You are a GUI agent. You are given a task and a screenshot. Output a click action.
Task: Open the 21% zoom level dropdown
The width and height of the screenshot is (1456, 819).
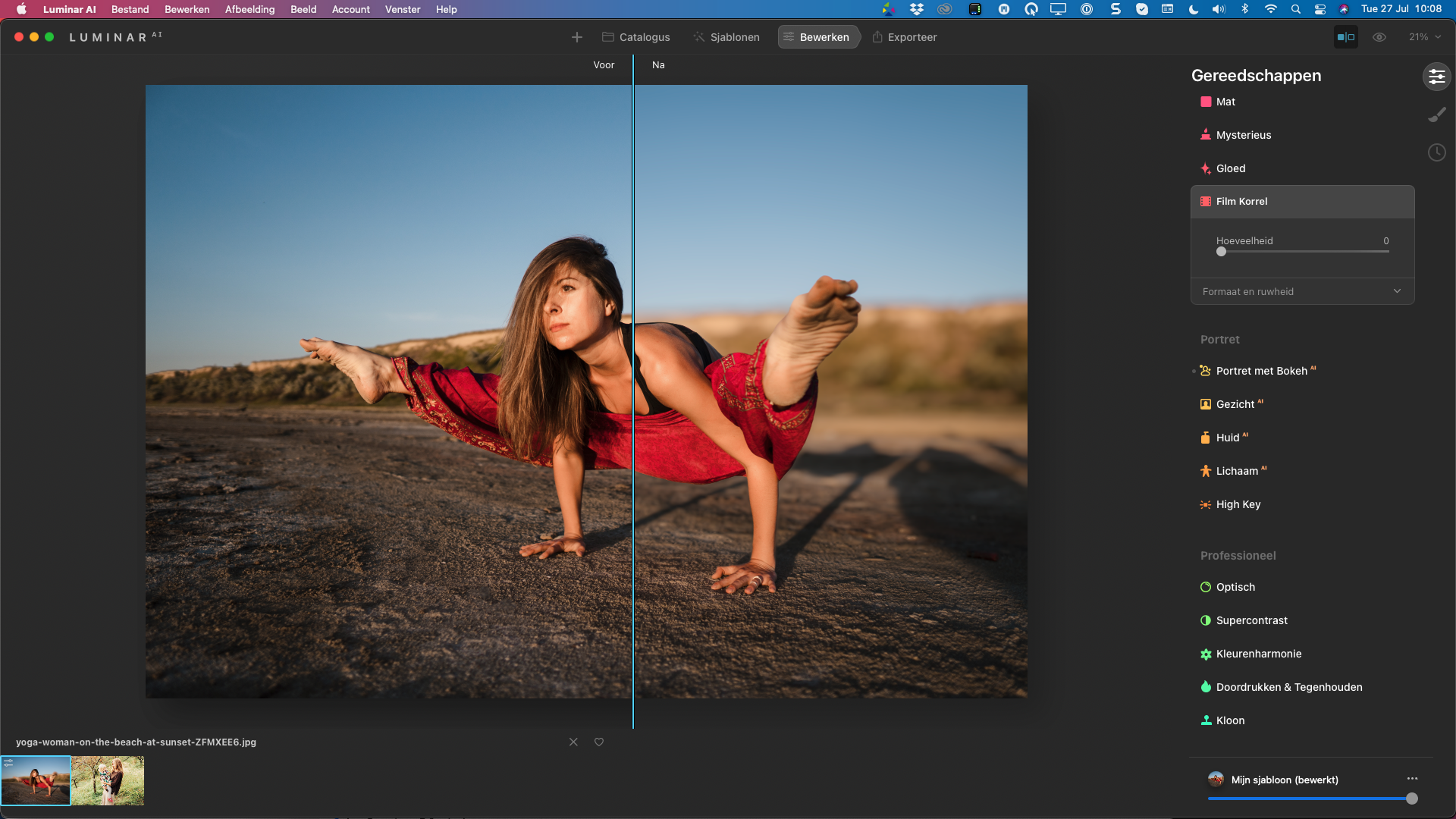point(1424,37)
